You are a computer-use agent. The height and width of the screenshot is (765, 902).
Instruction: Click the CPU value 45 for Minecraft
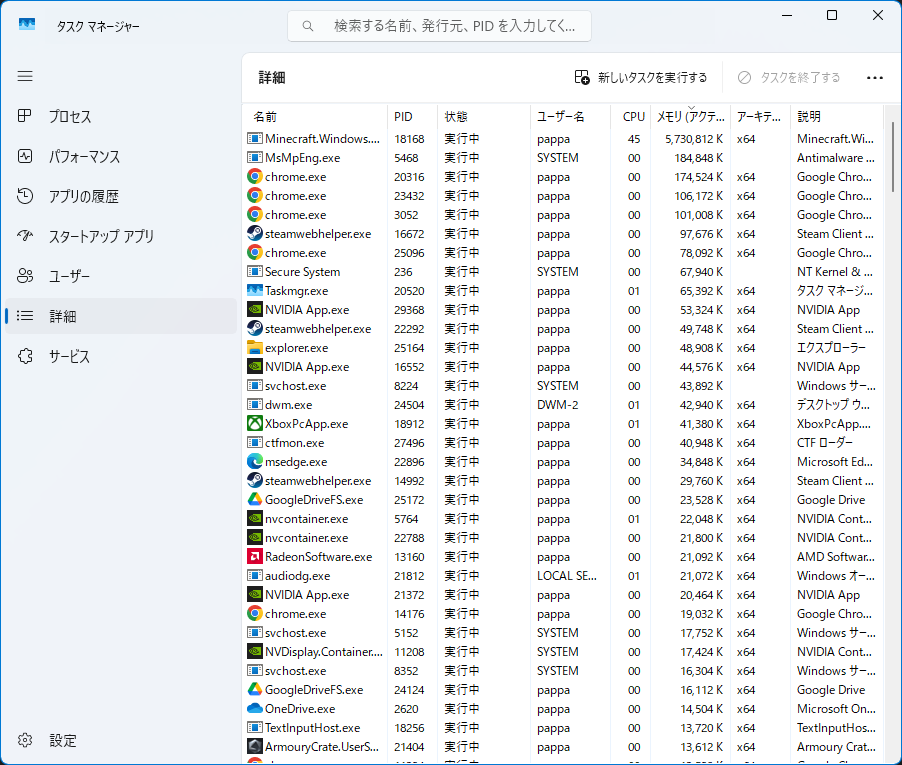pos(634,139)
